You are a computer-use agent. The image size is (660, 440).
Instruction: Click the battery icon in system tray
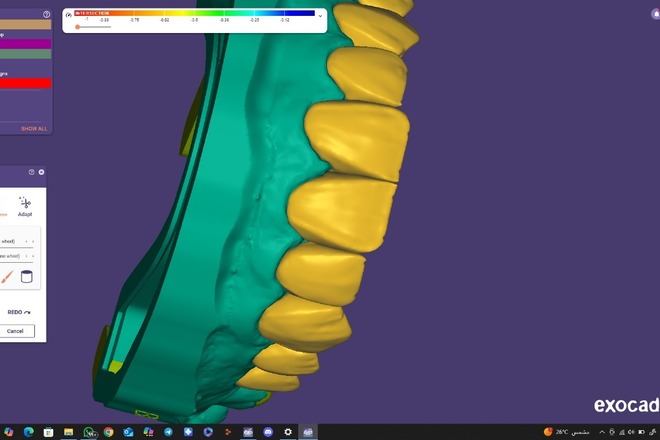(641, 432)
